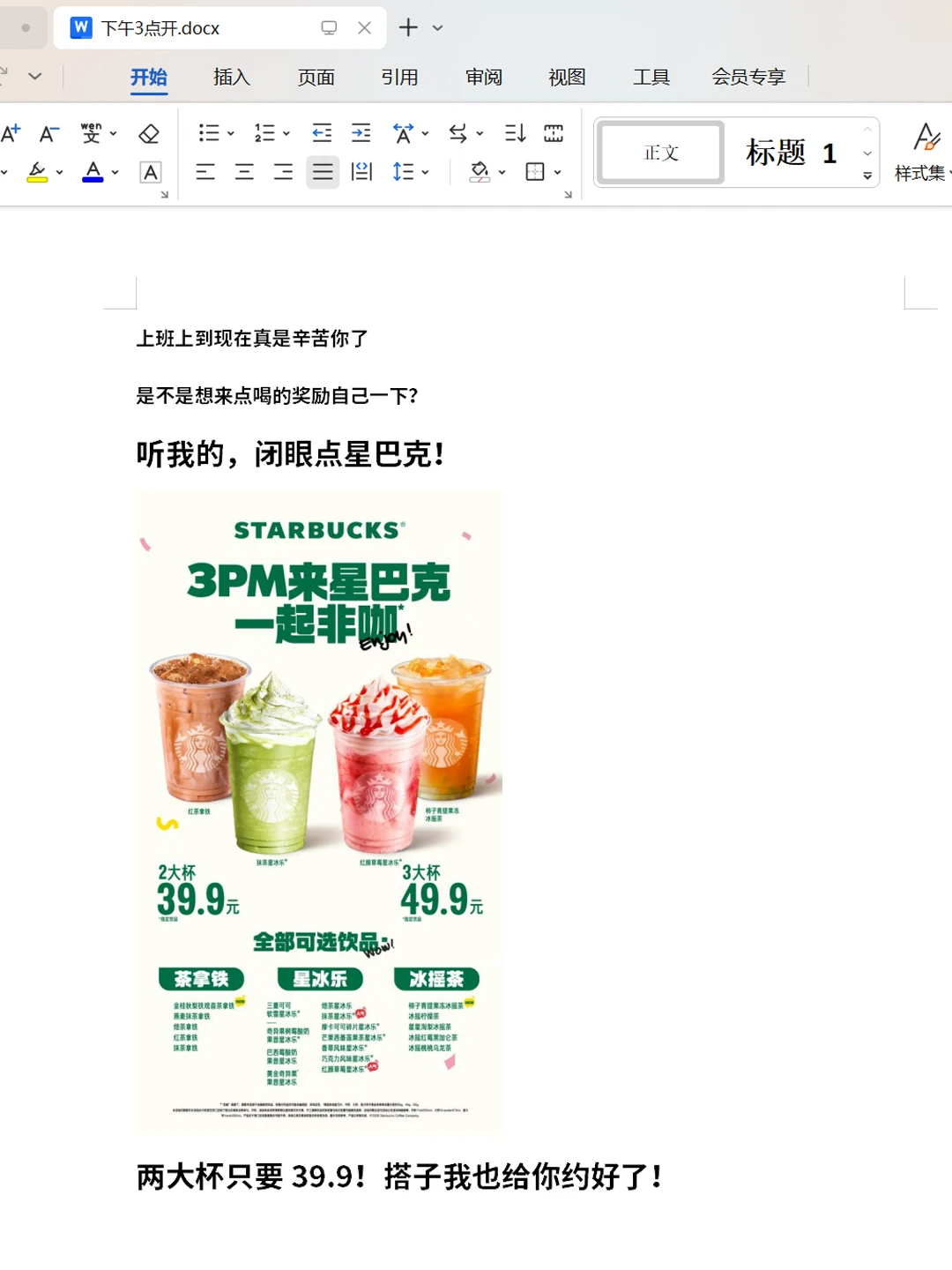Center align paragraph

click(x=244, y=172)
